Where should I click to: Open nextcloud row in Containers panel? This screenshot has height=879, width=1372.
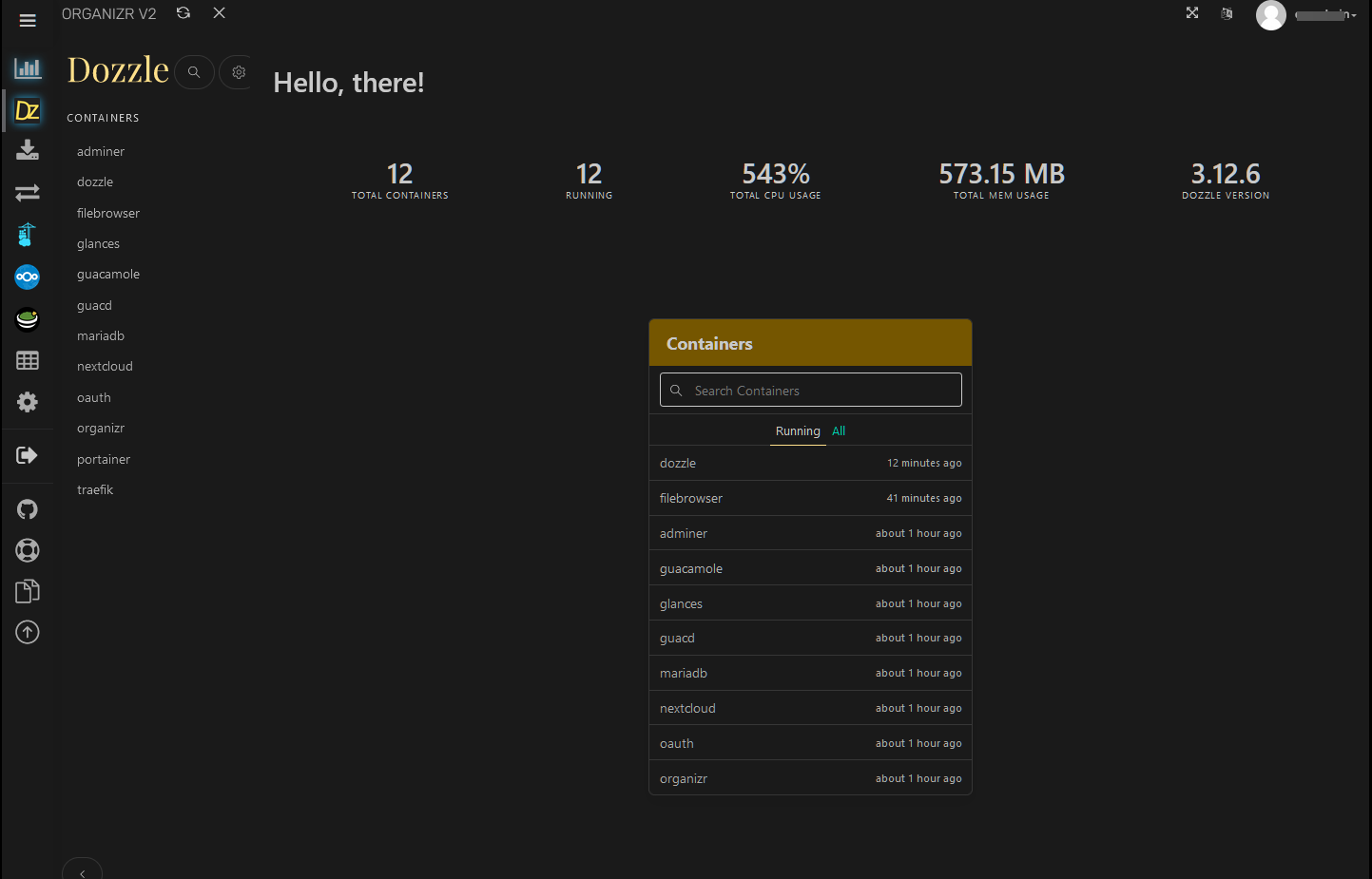click(810, 708)
